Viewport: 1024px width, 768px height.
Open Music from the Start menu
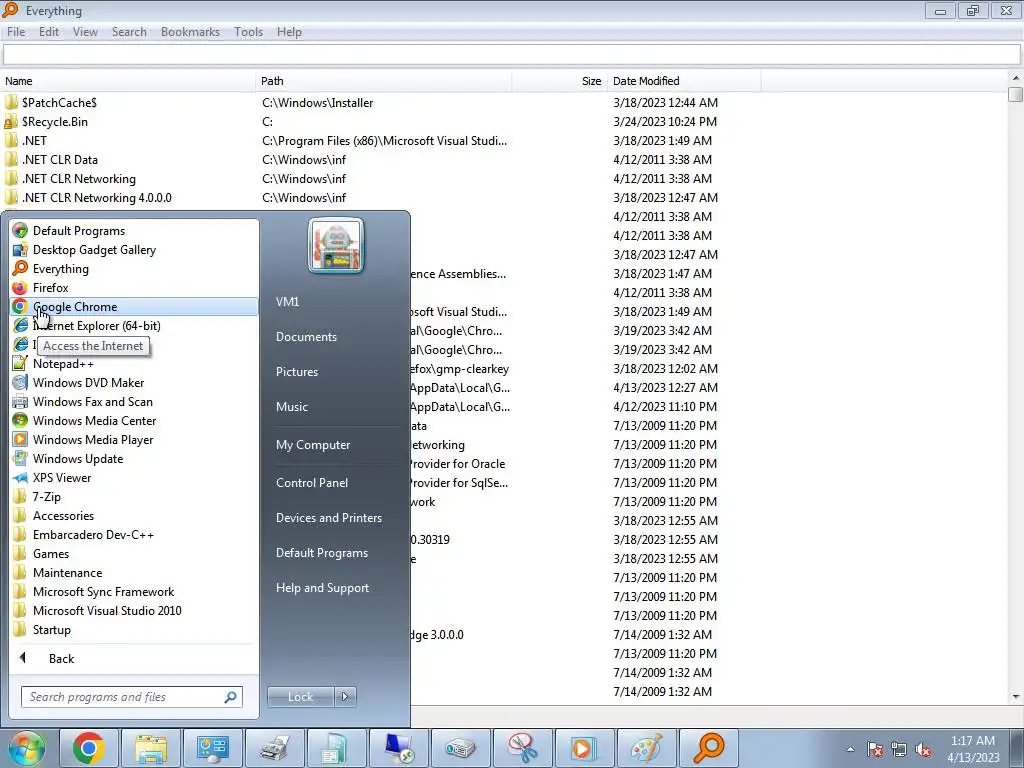(291, 406)
